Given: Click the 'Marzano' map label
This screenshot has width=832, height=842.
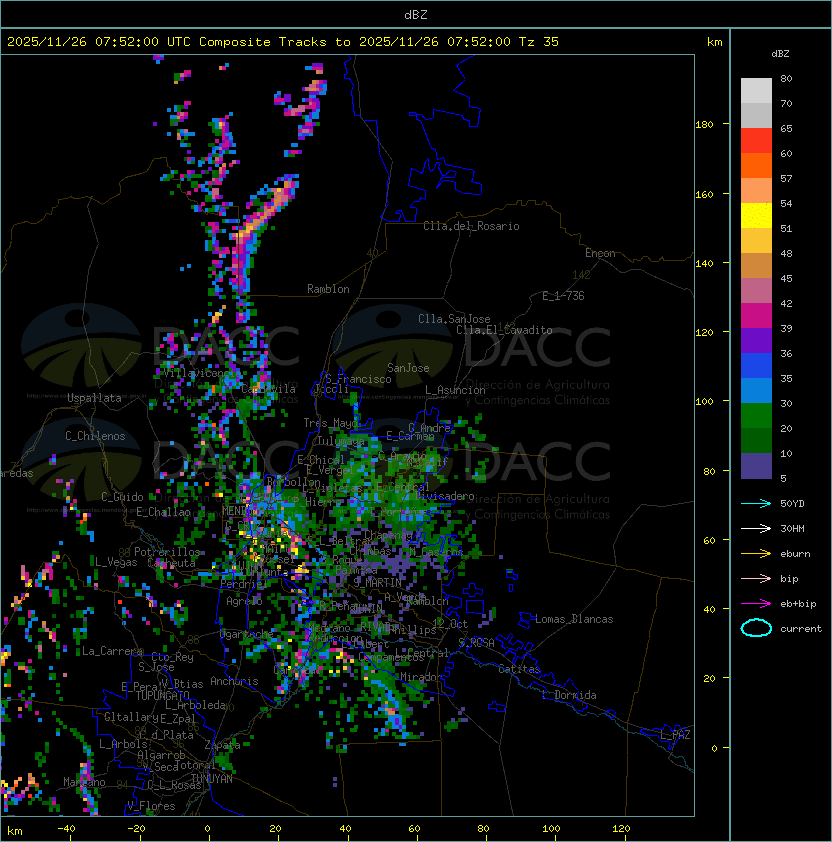Looking at the screenshot, I should [84, 782].
